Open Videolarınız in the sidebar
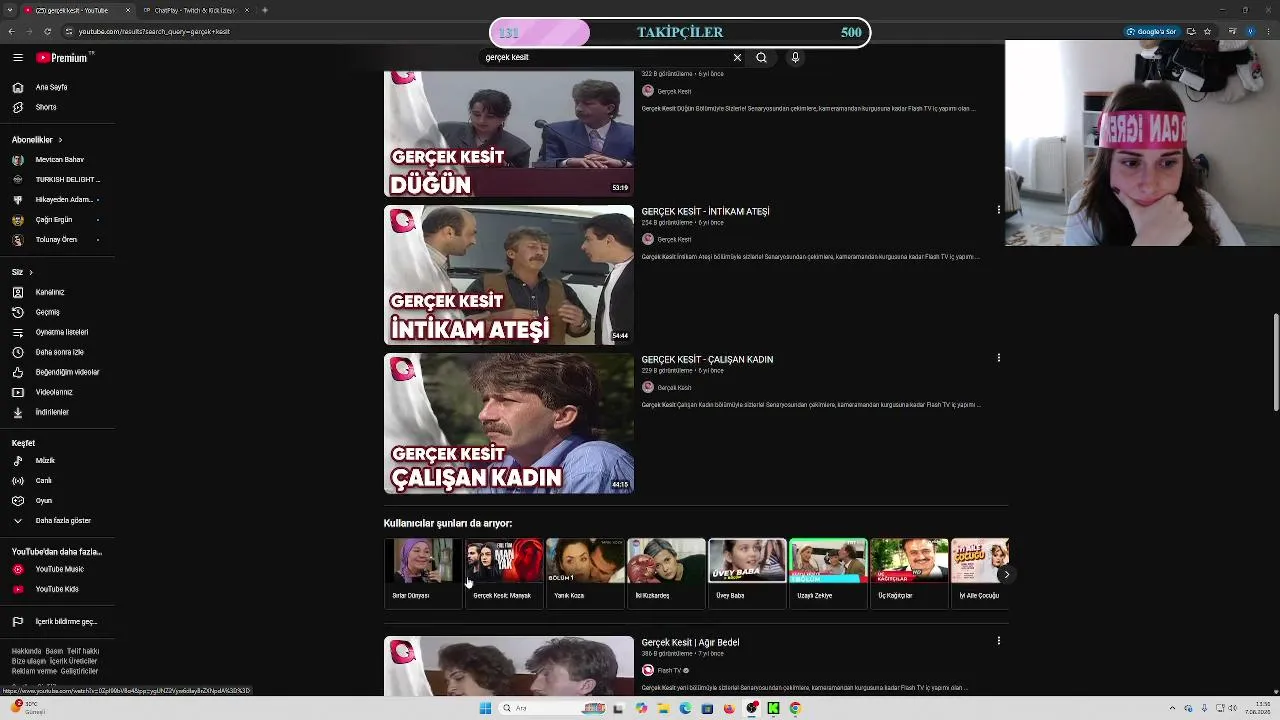 tap(57, 392)
